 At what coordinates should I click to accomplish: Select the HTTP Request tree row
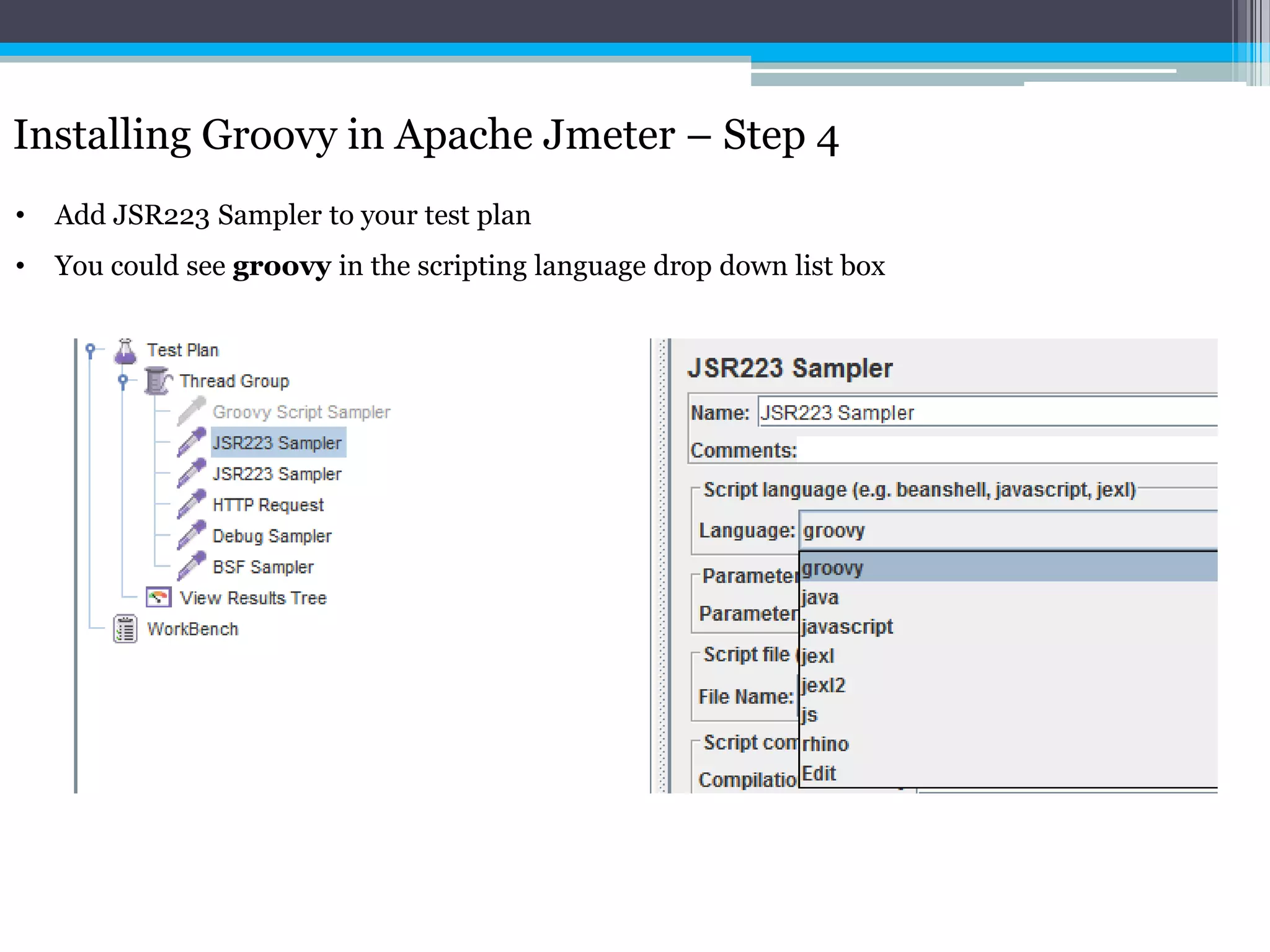tap(268, 505)
